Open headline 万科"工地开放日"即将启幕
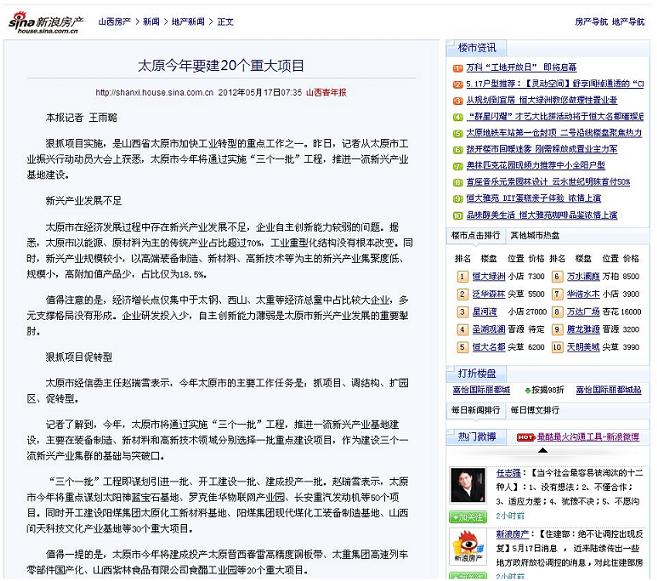 (x=522, y=68)
